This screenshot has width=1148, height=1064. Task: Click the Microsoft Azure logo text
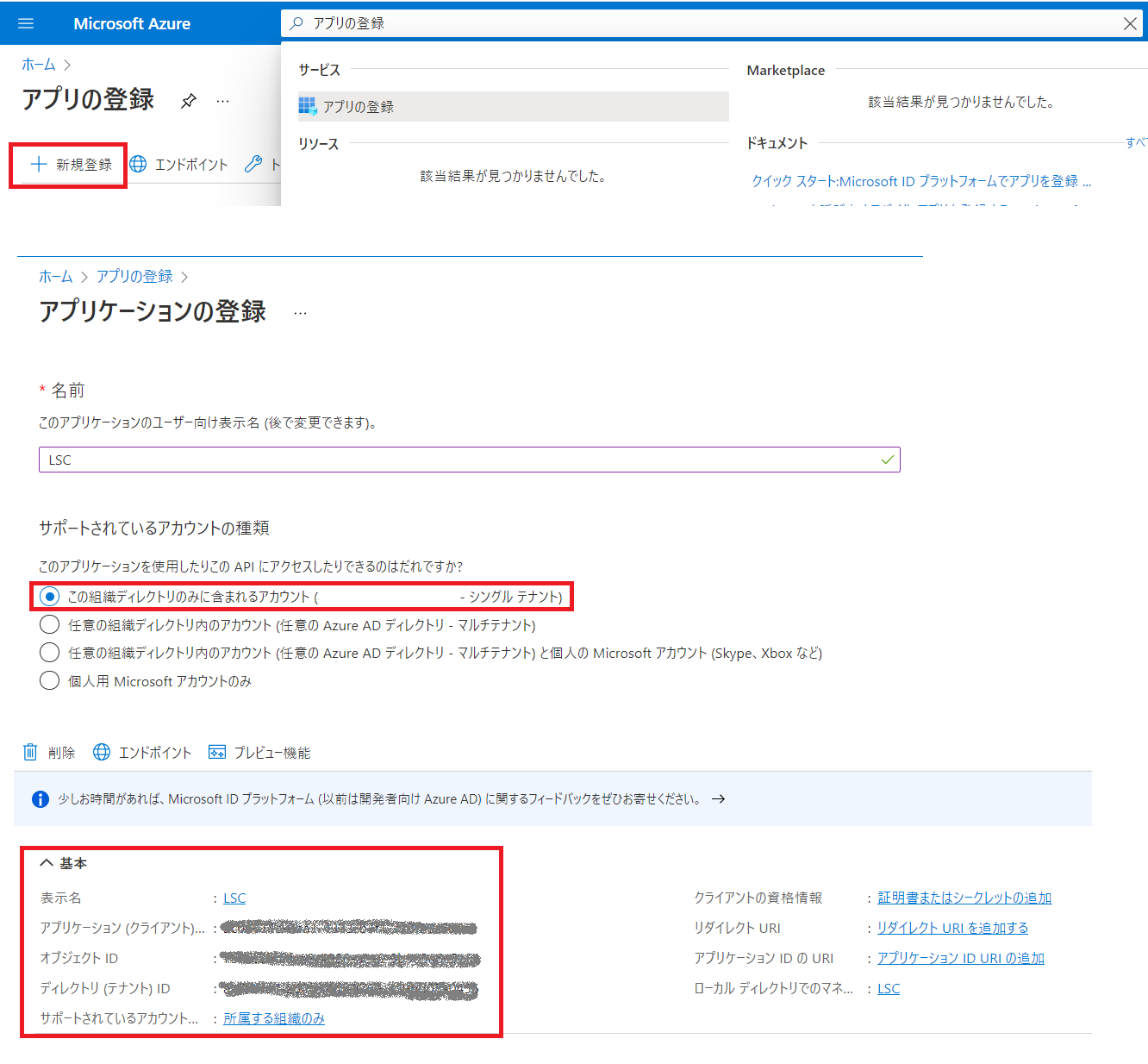(x=132, y=23)
